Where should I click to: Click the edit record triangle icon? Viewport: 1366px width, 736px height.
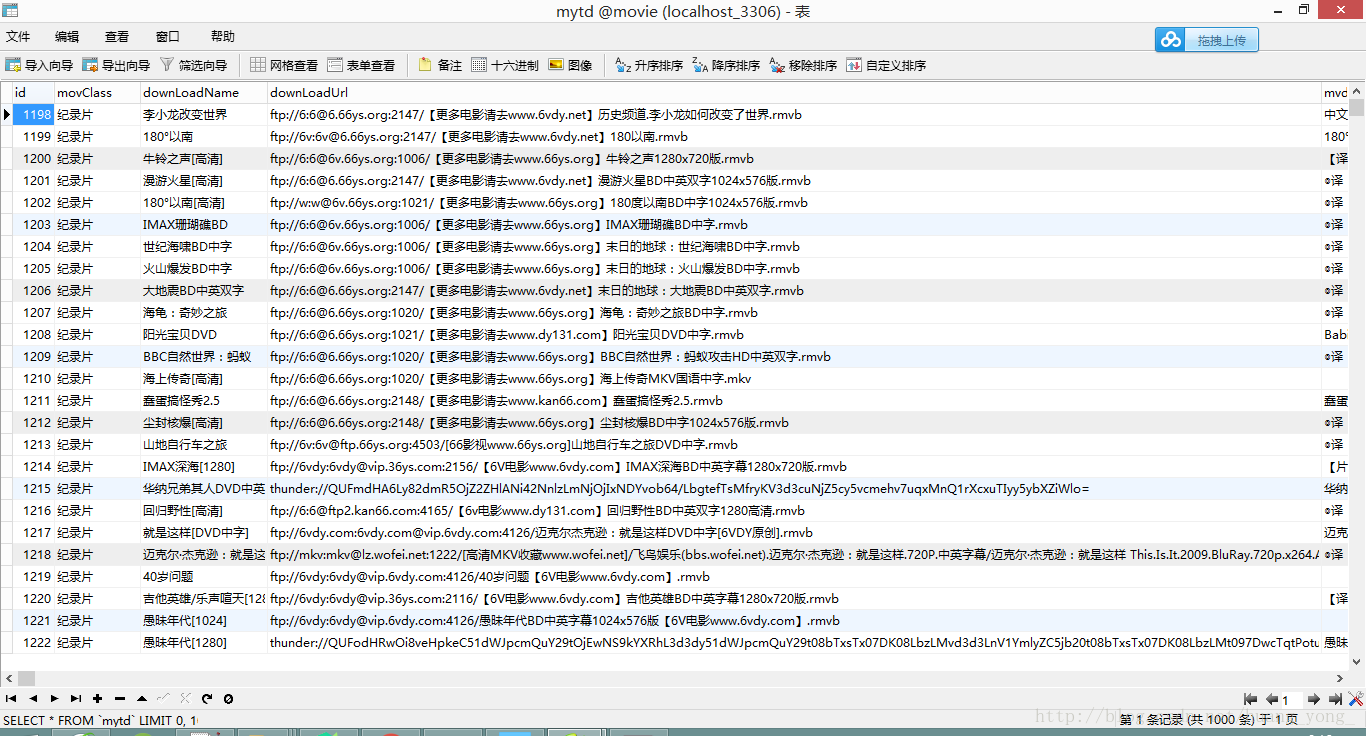(141, 698)
